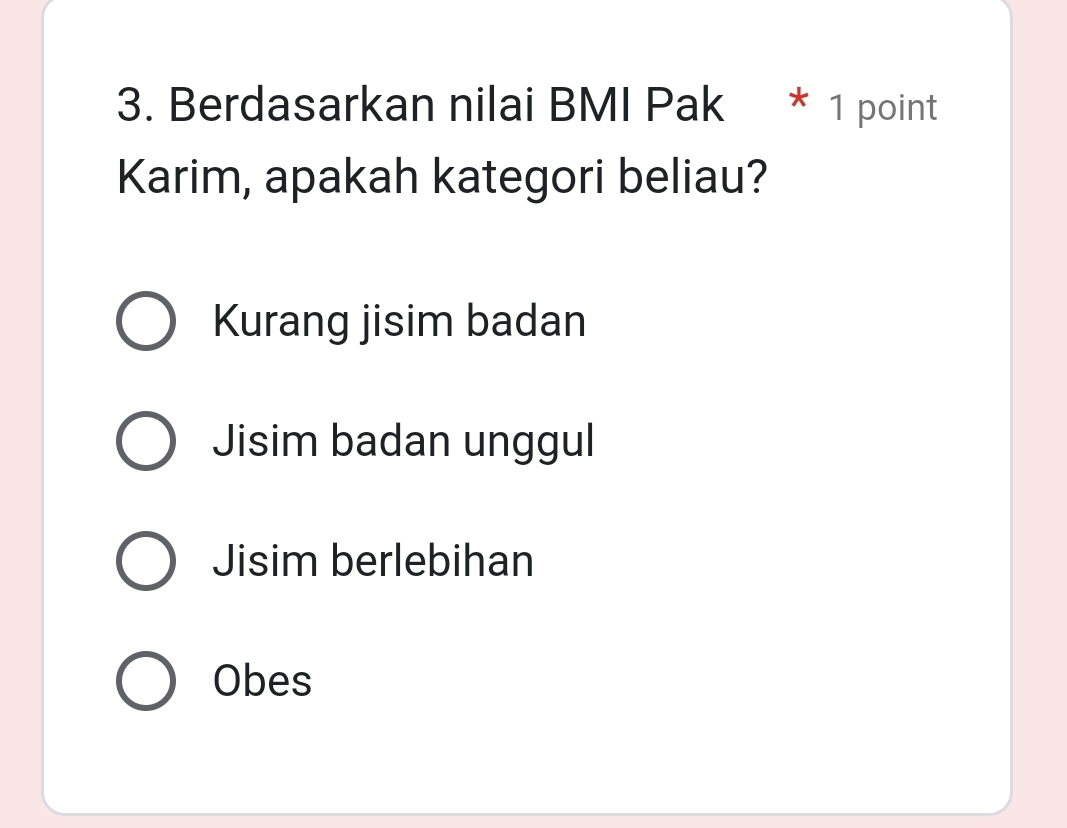Image resolution: width=1067 pixels, height=828 pixels.
Task: Tap the "Obes" option label text
Action: [x=263, y=682]
